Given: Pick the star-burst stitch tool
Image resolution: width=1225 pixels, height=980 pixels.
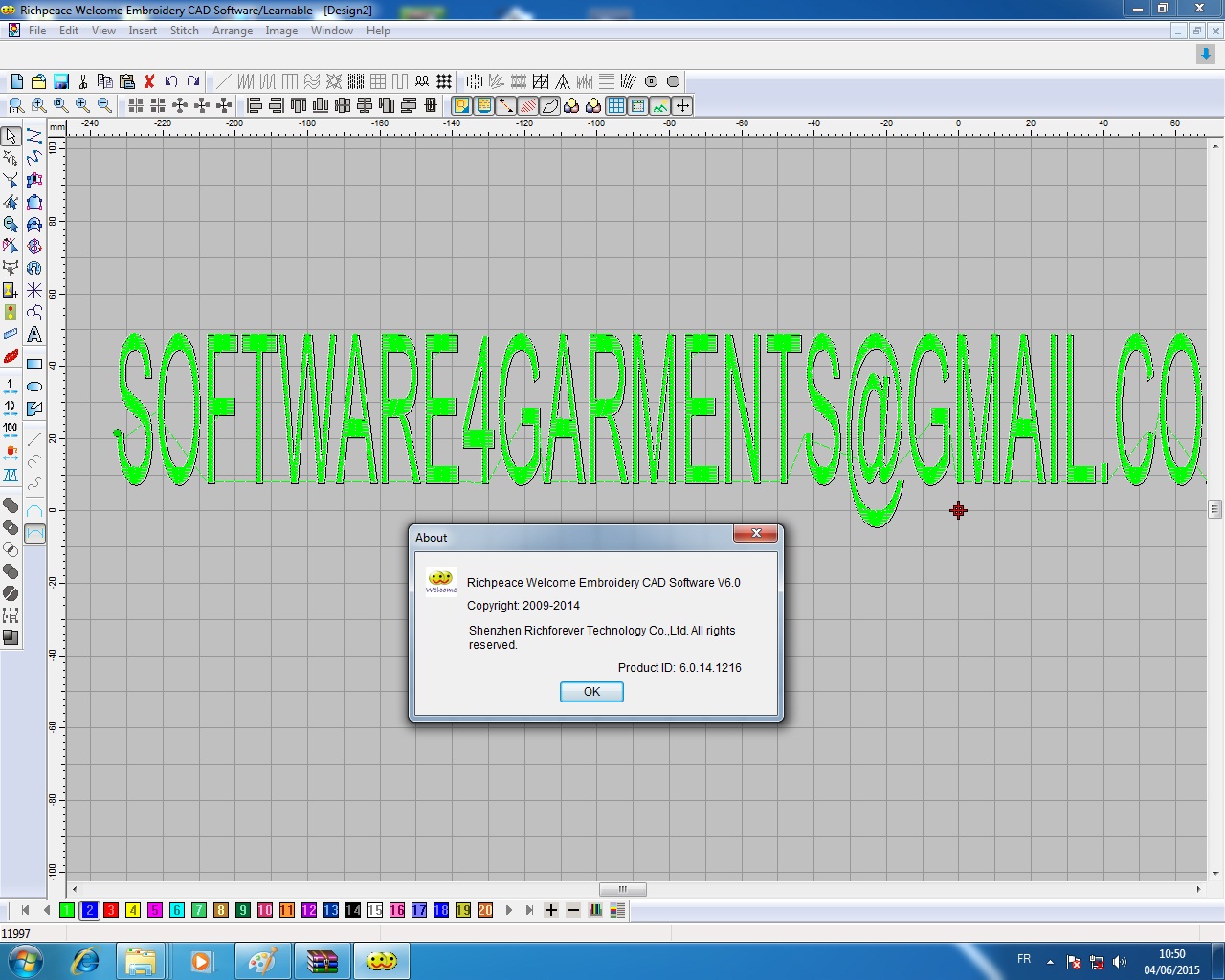Looking at the screenshot, I should click(34, 290).
